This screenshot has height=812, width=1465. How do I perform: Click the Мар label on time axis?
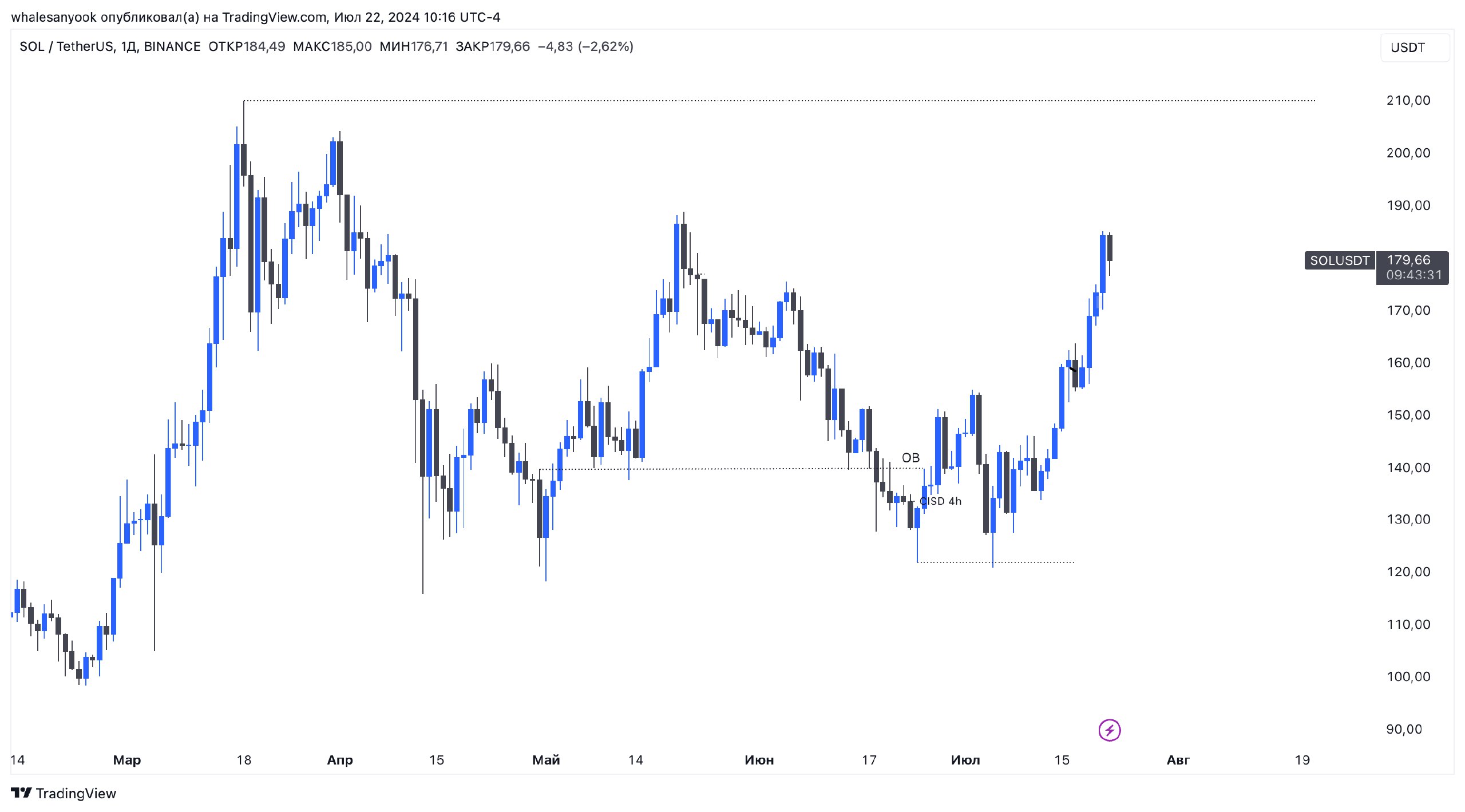click(x=126, y=760)
